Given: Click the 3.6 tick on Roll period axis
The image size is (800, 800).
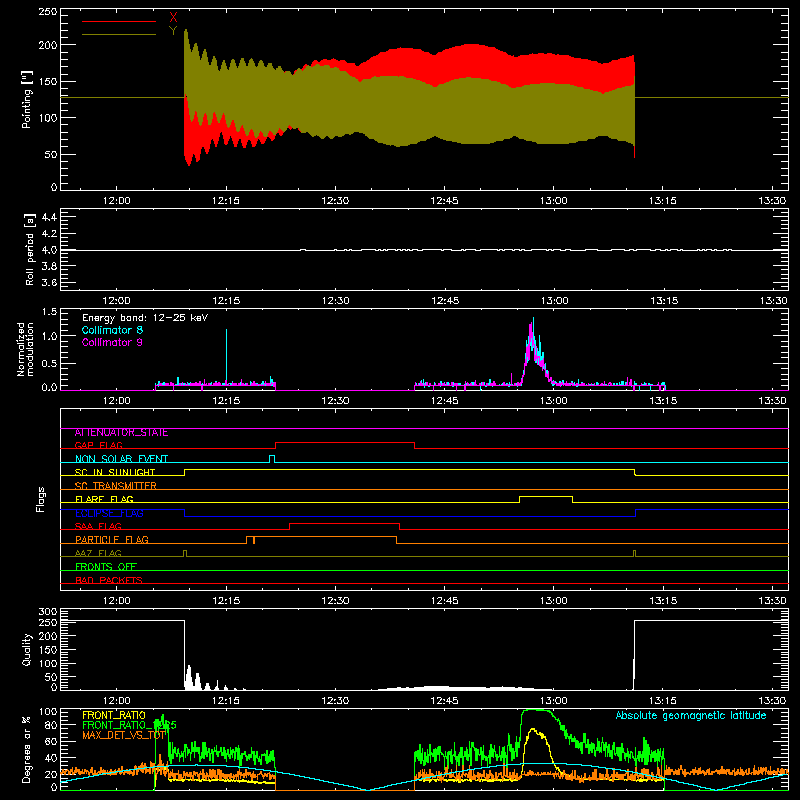Looking at the screenshot, I should click(x=49, y=282).
